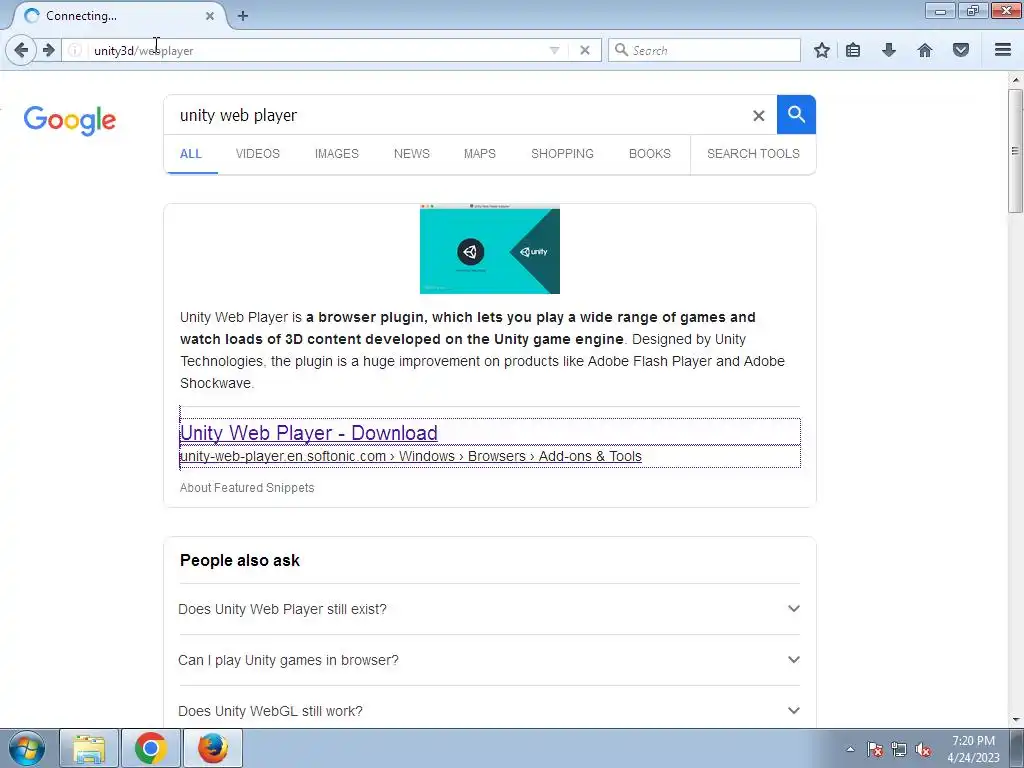Open SEARCH TOOLS options
The height and width of the screenshot is (768, 1024).
click(x=753, y=154)
